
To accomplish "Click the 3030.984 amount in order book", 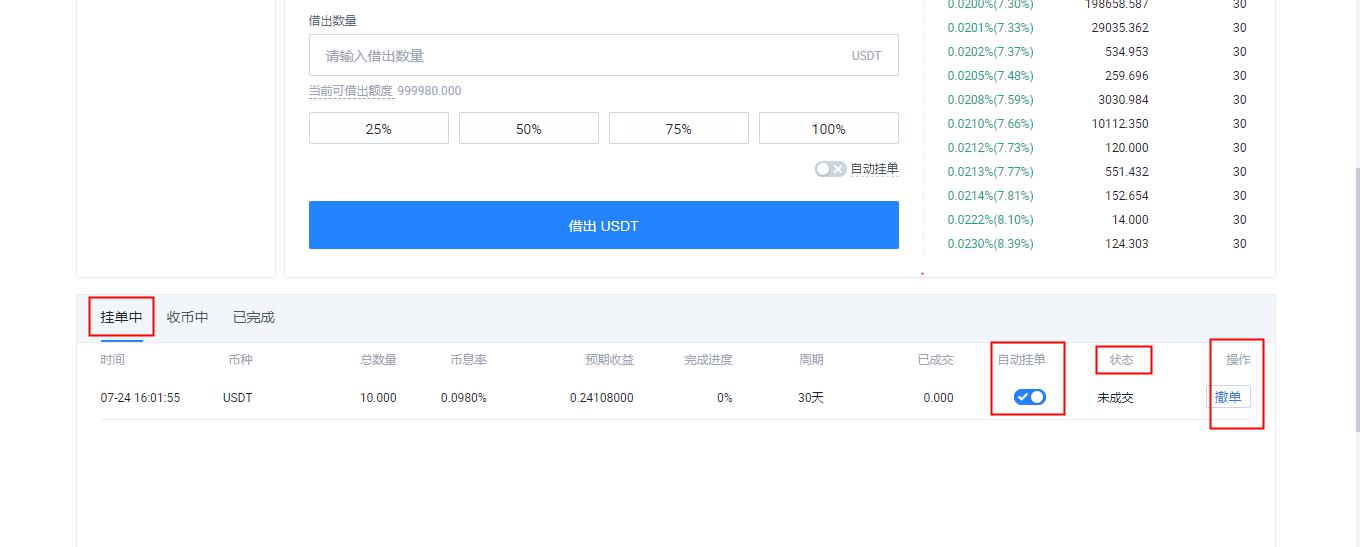I will pyautogui.click(x=1123, y=100).
